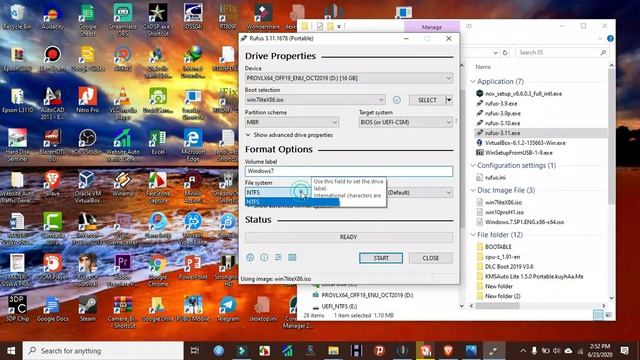The height and width of the screenshot is (360, 640).
Task: Collapse the File folder (12) group
Action: click(473, 235)
